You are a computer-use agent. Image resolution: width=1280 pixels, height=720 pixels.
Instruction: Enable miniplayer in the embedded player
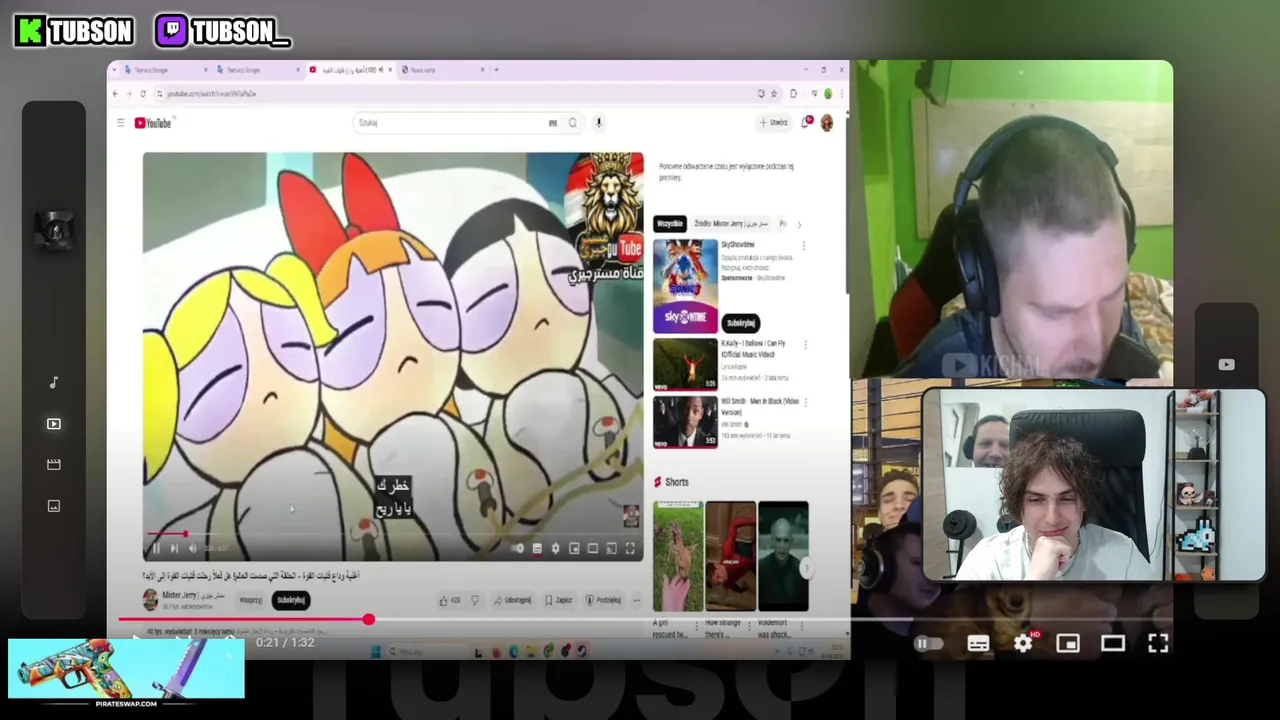click(574, 548)
